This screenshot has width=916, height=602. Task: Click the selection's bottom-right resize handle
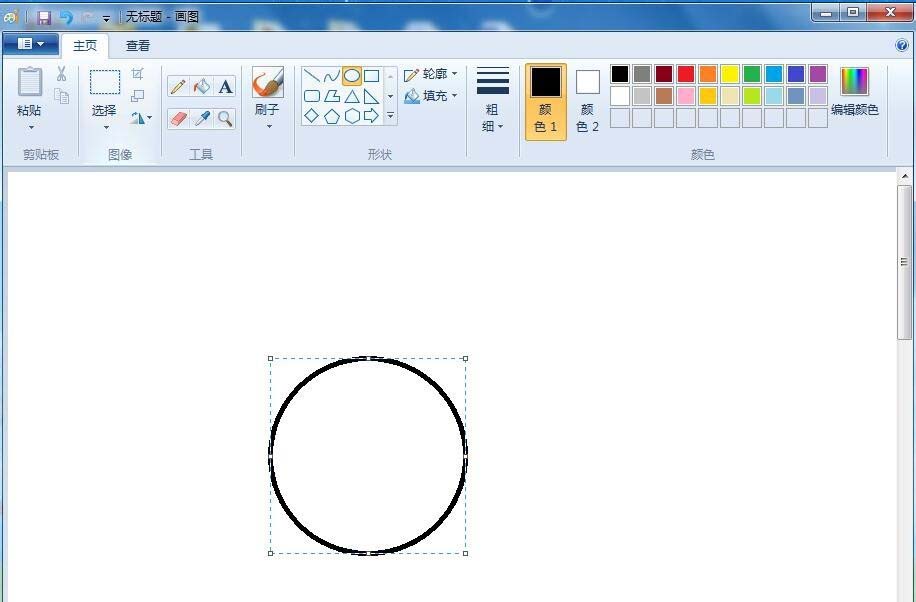(466, 553)
